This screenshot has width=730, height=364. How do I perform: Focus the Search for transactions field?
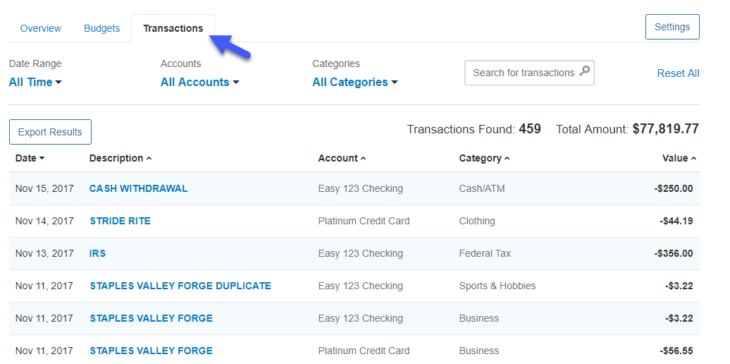click(x=529, y=73)
